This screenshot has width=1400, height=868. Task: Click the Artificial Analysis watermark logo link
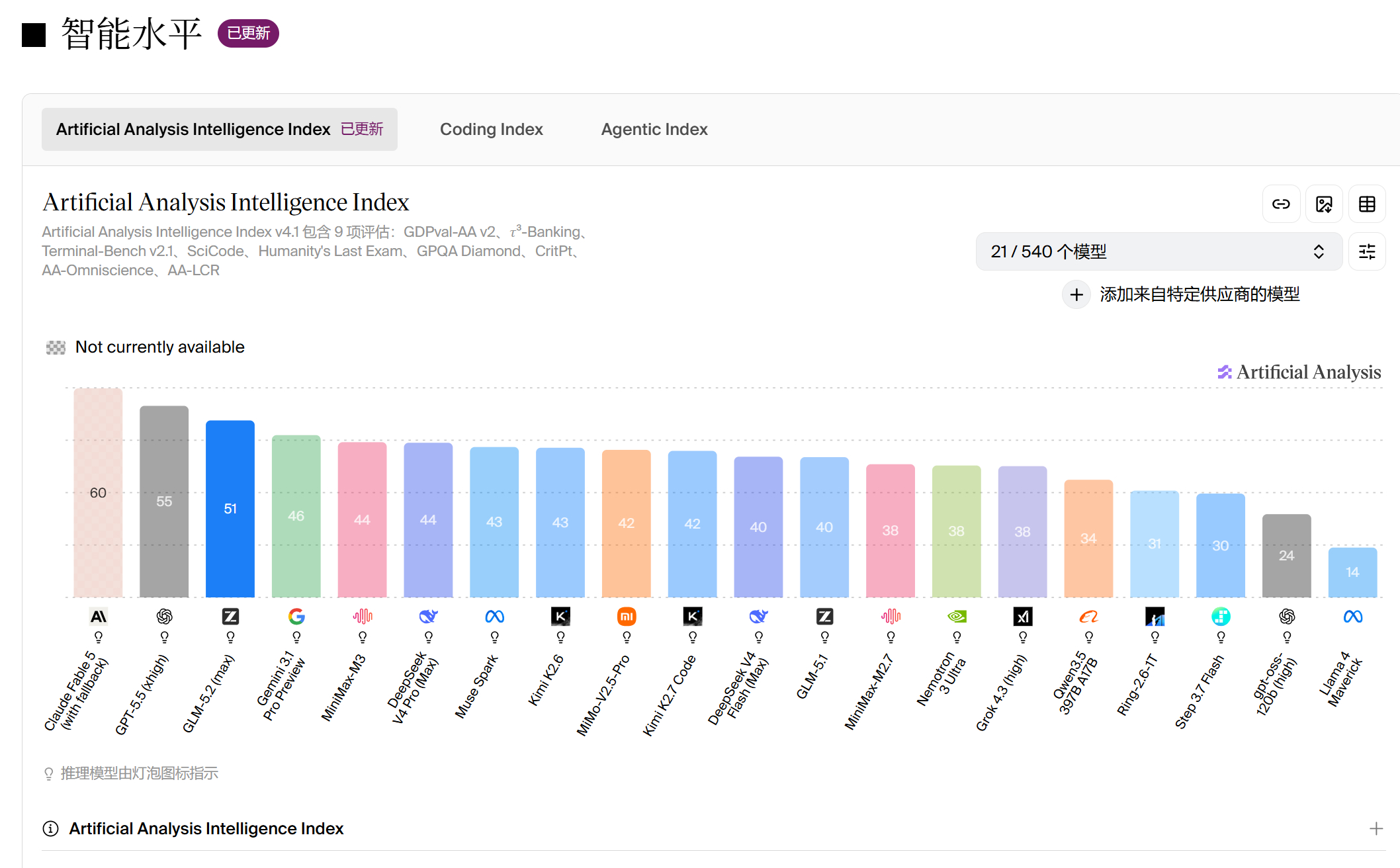tap(1299, 372)
